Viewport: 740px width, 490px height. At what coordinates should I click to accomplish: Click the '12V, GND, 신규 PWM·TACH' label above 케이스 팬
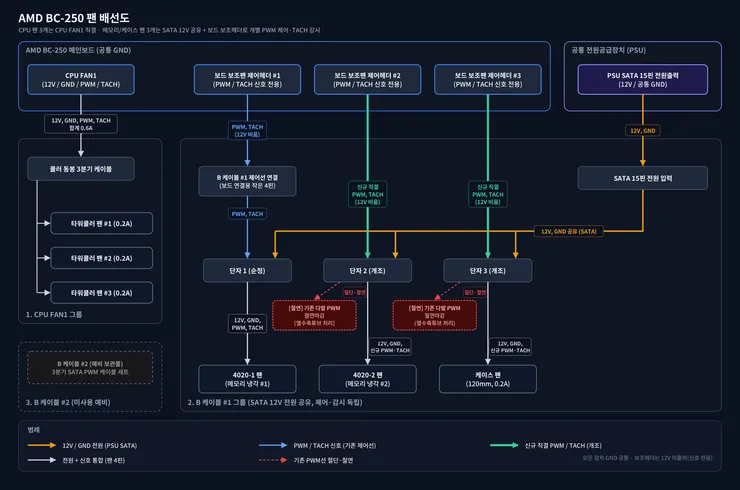point(510,347)
